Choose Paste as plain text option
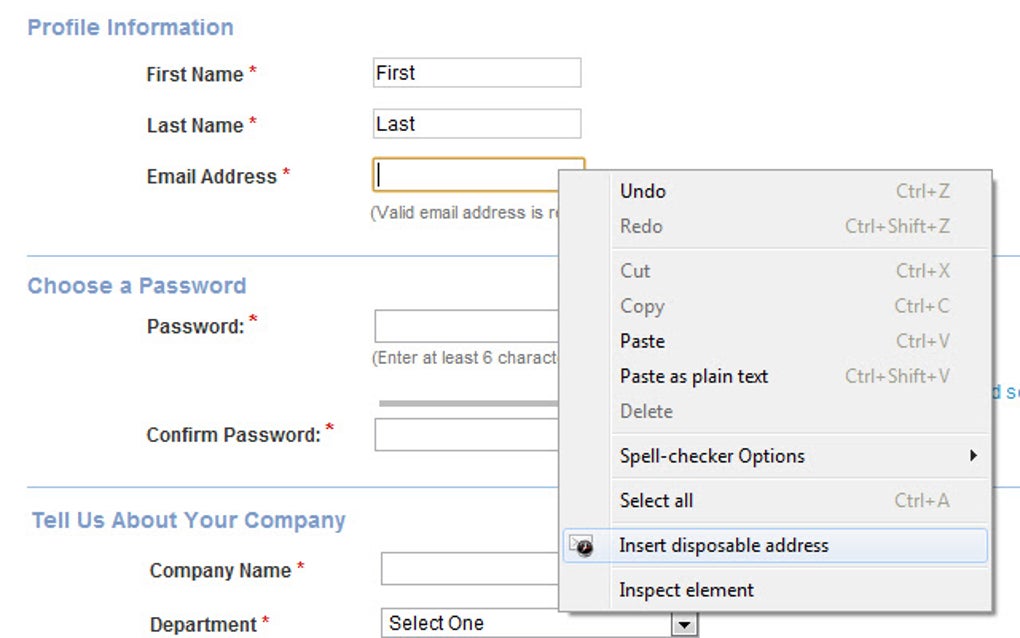The height and width of the screenshot is (638, 1020). point(694,376)
